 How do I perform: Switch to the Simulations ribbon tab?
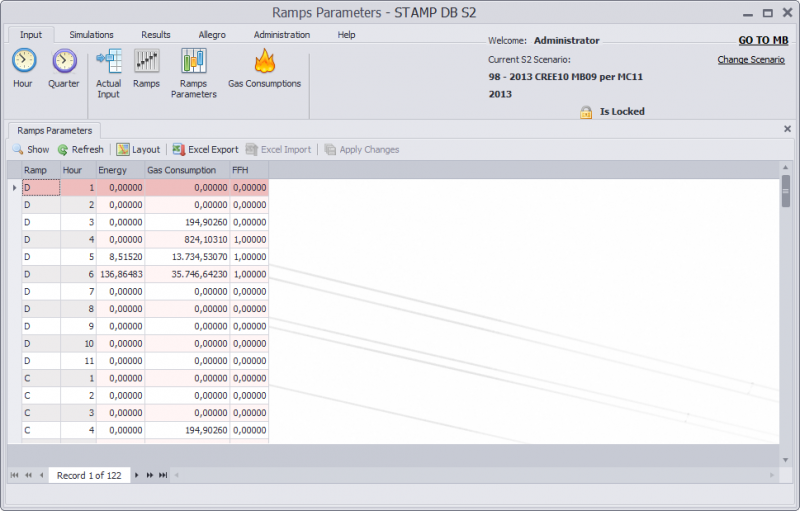[x=91, y=35]
